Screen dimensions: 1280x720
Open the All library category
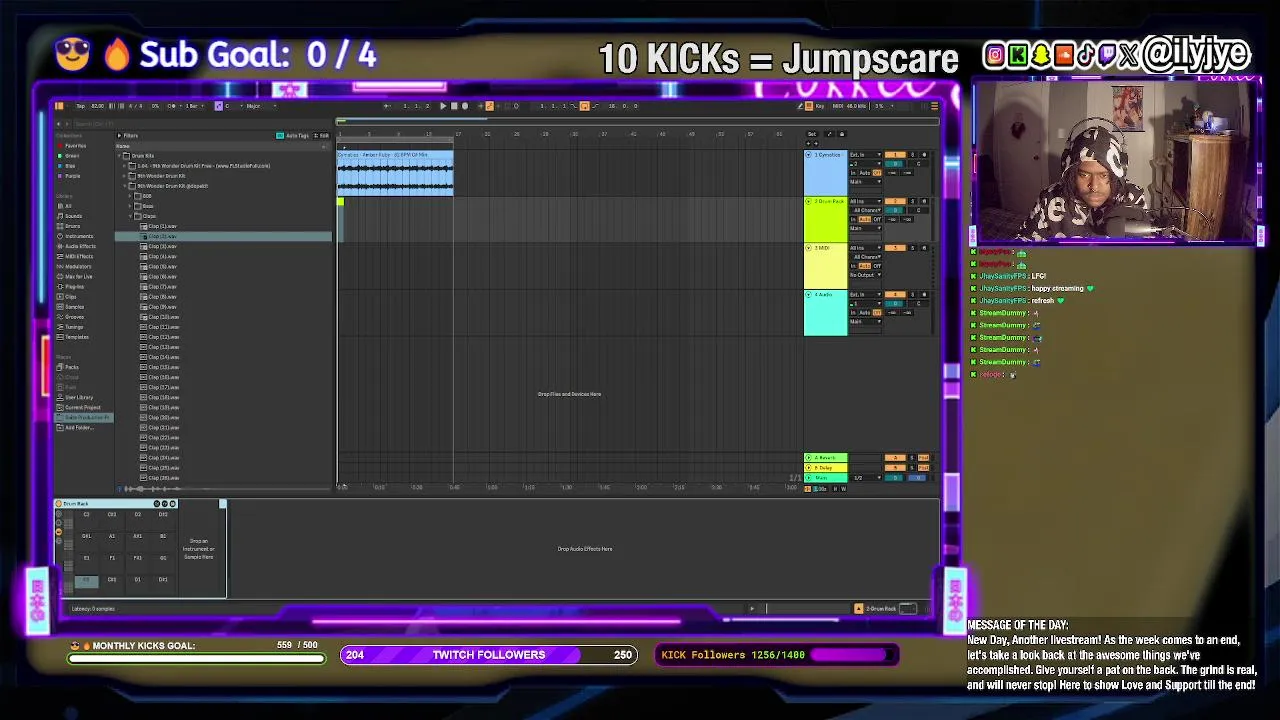(68, 206)
